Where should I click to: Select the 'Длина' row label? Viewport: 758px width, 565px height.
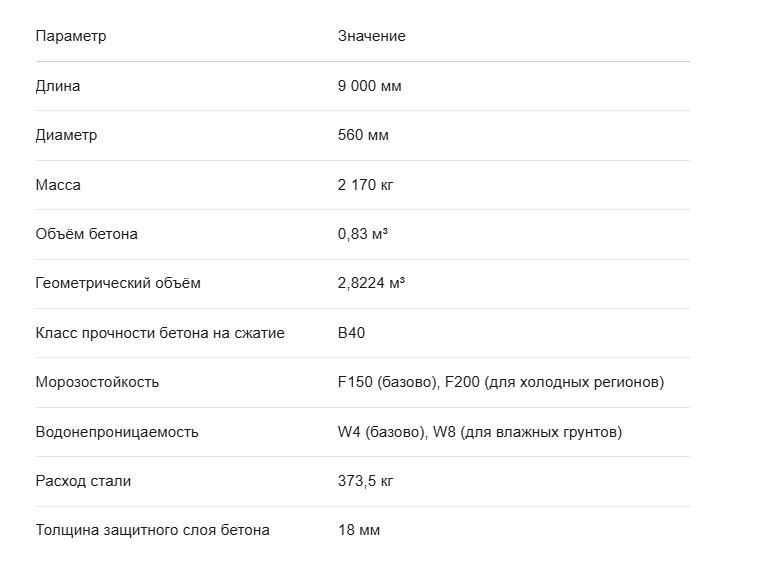point(58,86)
